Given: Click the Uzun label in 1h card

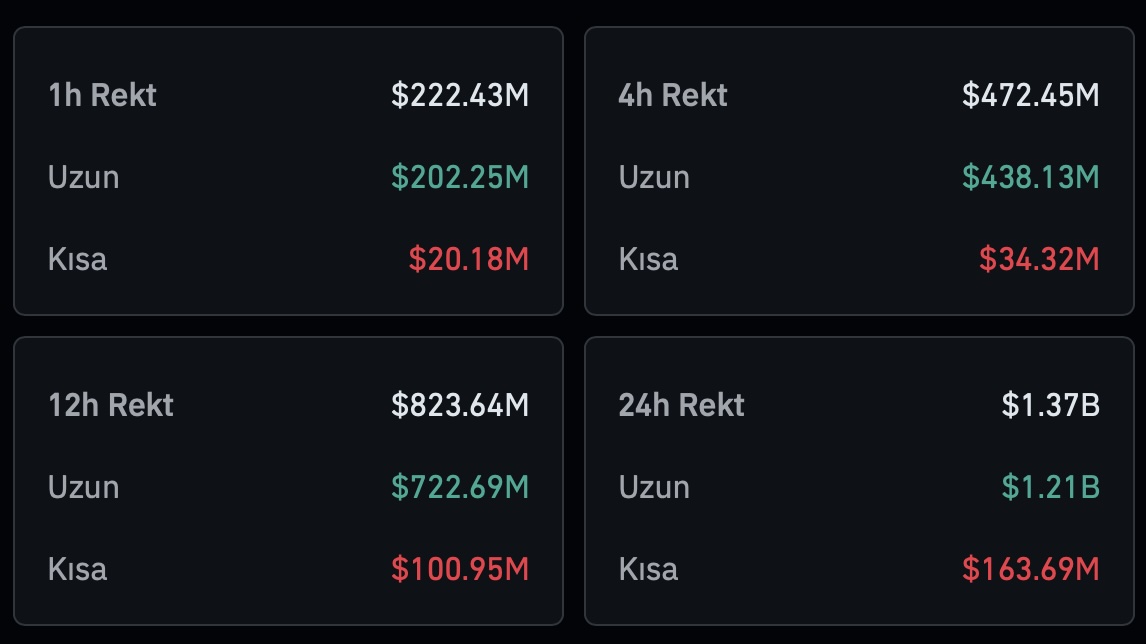Looking at the screenshot, I should pos(83,178).
